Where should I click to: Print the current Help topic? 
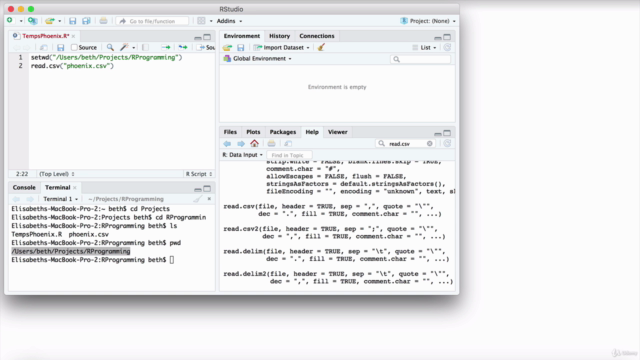[x=271, y=144]
